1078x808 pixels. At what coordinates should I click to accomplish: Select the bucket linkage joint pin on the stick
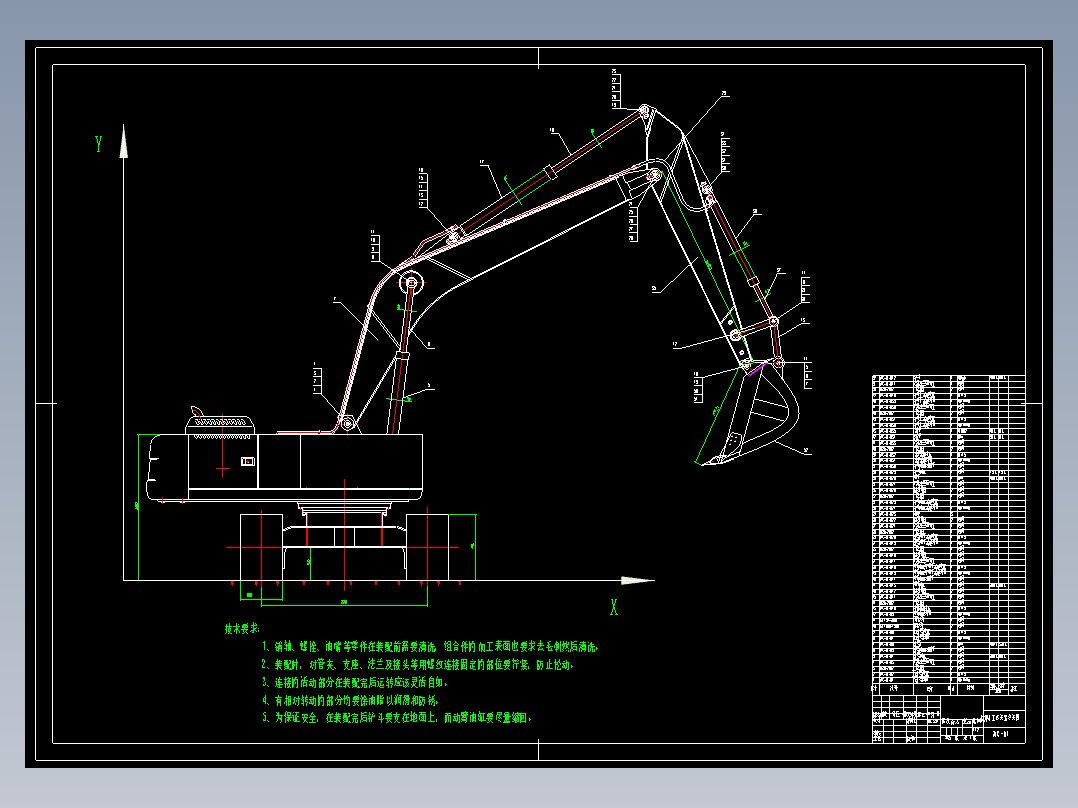[735, 335]
